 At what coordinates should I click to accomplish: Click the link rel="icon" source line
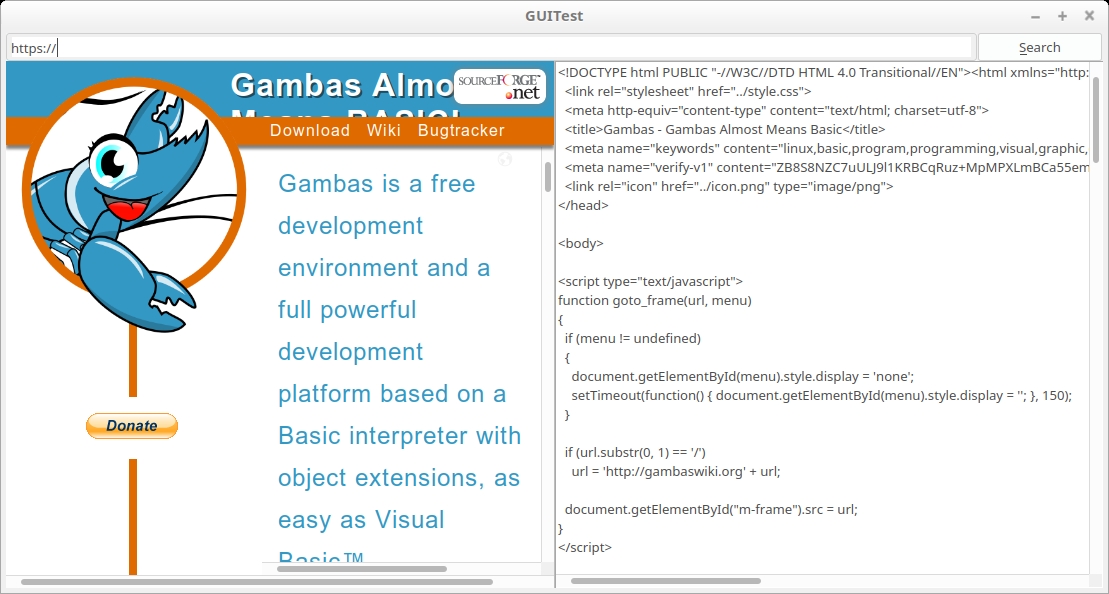pyautogui.click(x=729, y=187)
